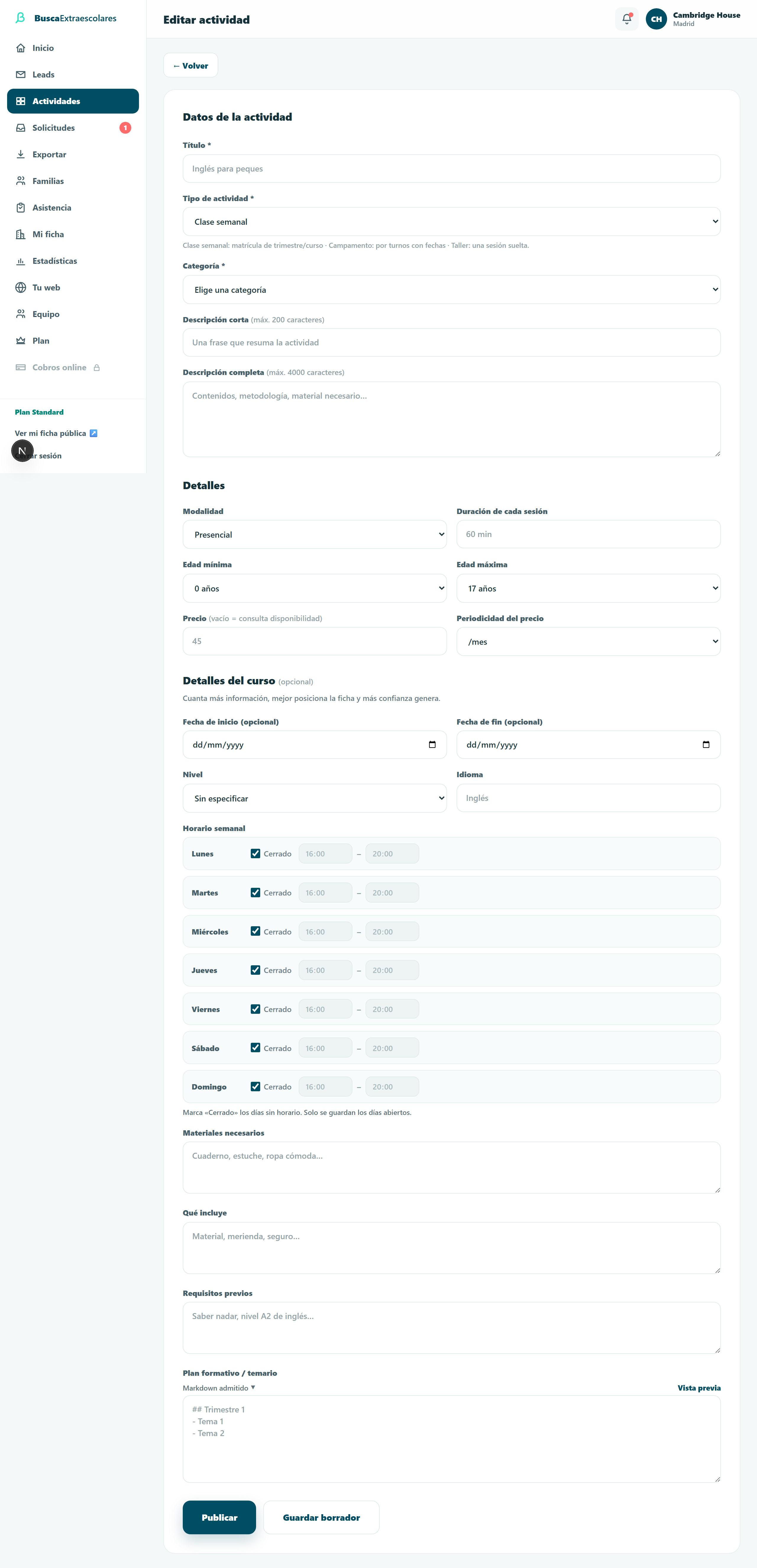Screen dimensions: 757x1568
Task: Click the Tu web globe icon
Action: (x=21, y=287)
